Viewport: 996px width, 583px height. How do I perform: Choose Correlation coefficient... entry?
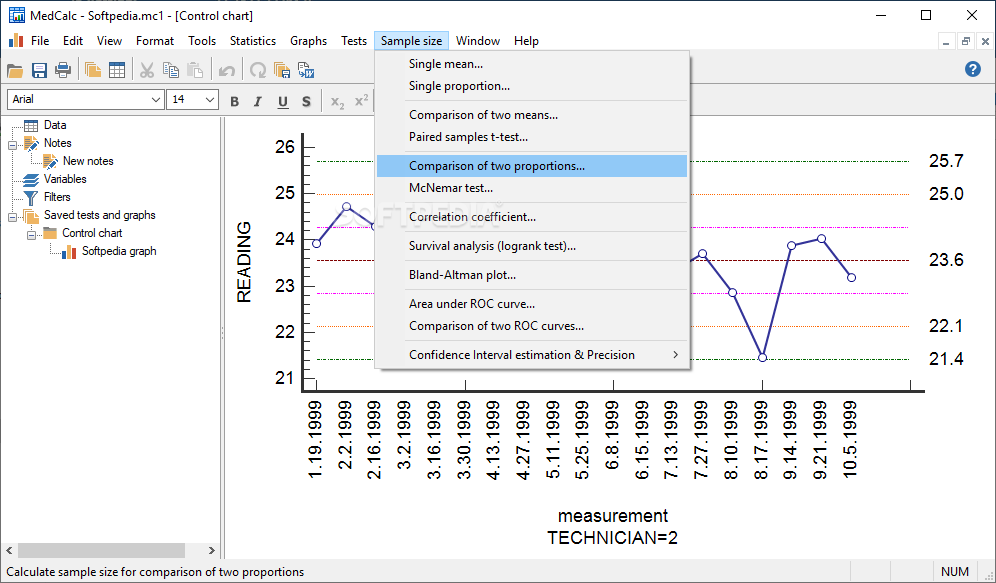click(531, 217)
